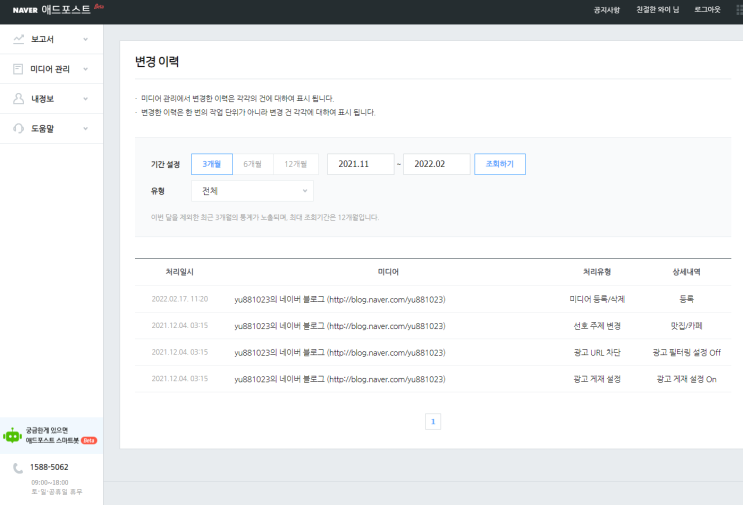Screen dimensions: 743x505
Task: Click the 상세내역 column header
Action: tap(687, 272)
